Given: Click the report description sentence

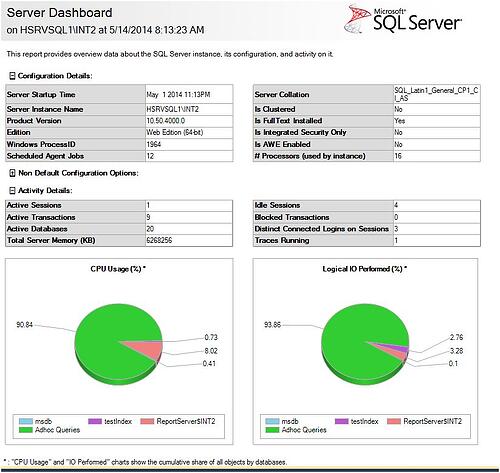Looking at the screenshot, I should pos(170,54).
